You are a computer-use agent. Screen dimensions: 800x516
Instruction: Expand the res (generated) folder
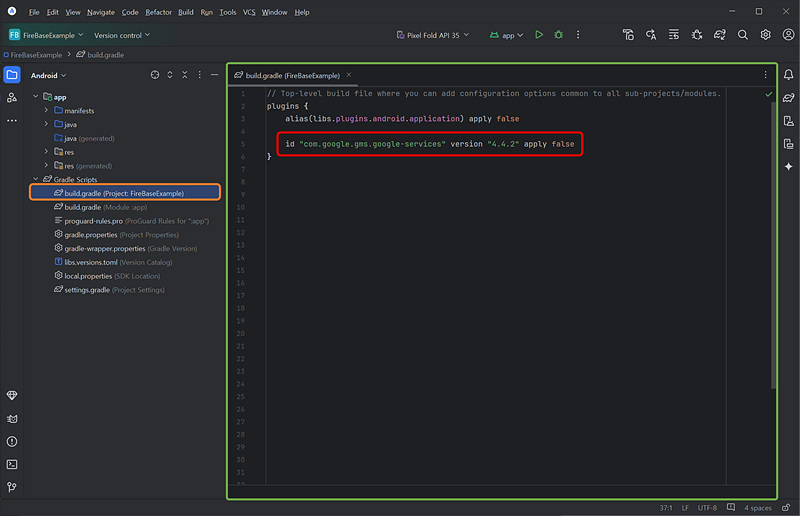46,165
